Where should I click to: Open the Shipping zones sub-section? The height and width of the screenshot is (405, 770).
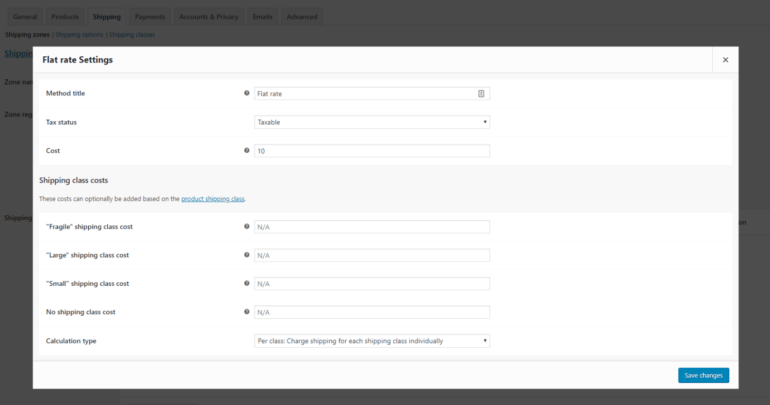coord(28,35)
